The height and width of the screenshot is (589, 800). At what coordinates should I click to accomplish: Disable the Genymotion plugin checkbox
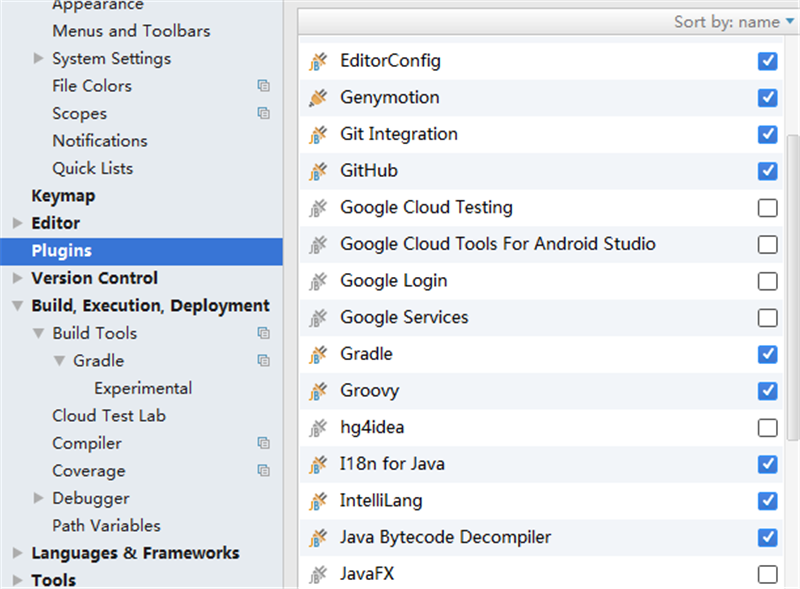(767, 97)
